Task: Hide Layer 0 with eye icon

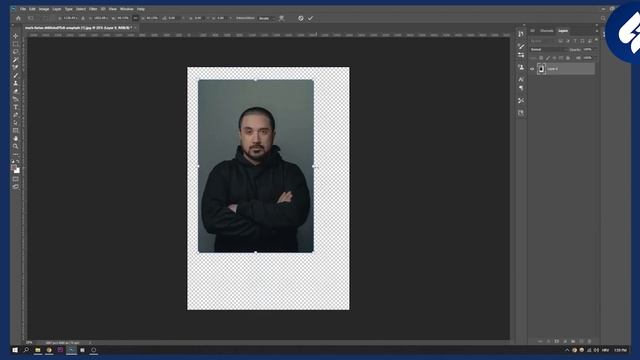Action: [x=532, y=69]
